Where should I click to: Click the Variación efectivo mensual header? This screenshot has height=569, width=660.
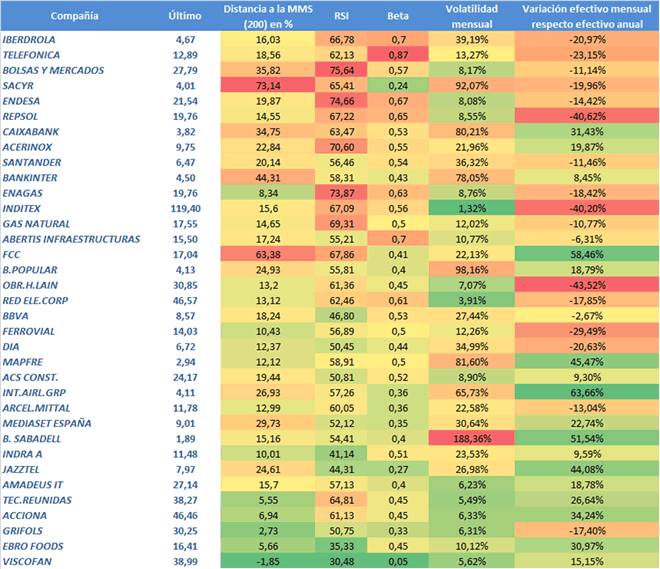[x=586, y=17]
